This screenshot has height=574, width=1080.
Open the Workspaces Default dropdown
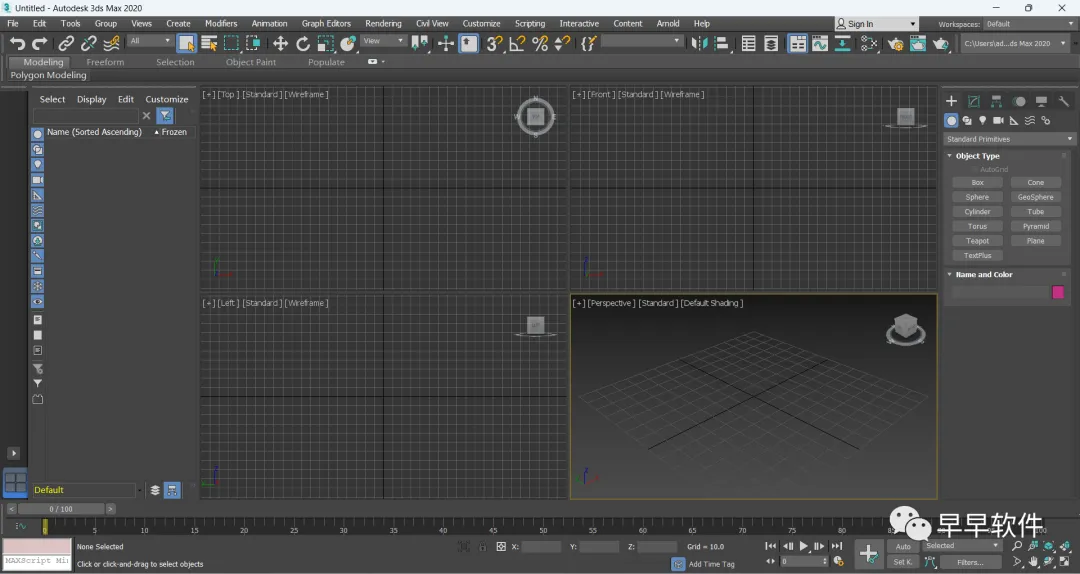(1029, 24)
